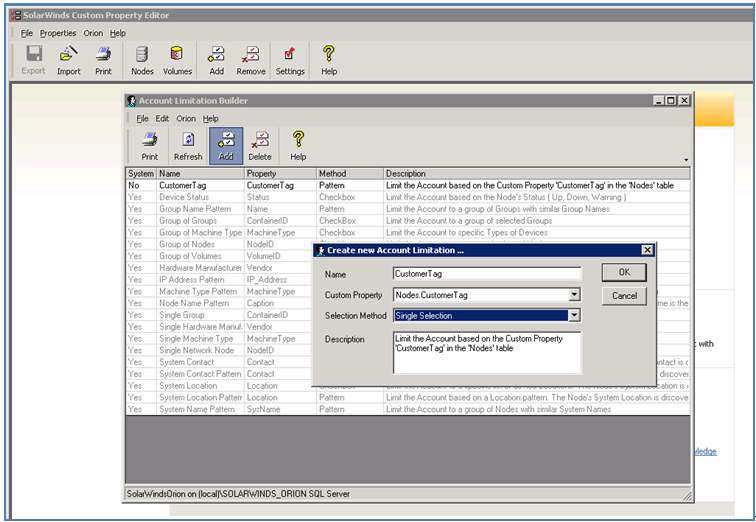Viewport: 756px width, 522px height.
Task: Expand the Selection Method dropdown
Action: coord(574,316)
